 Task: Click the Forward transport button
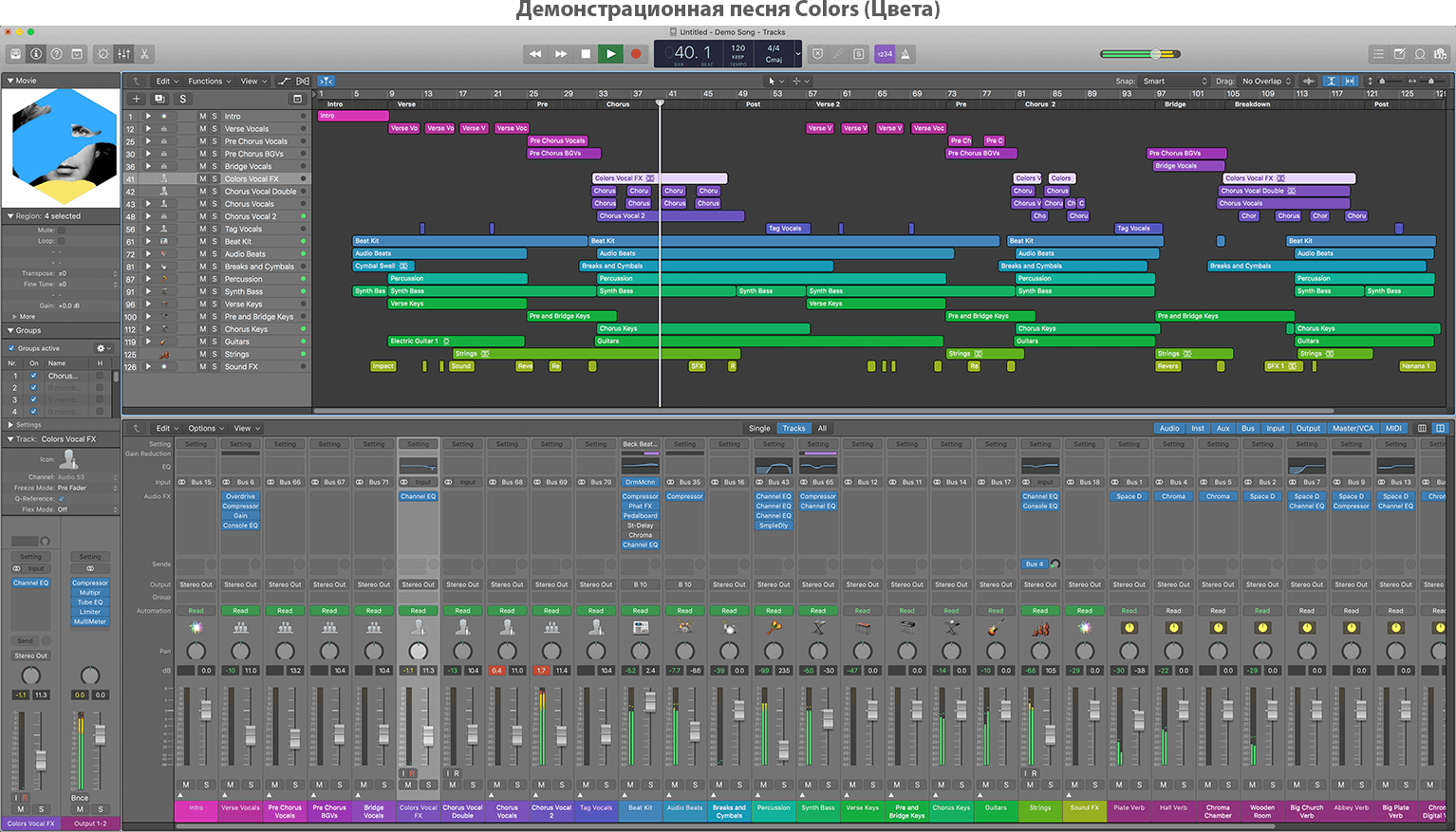coord(561,54)
